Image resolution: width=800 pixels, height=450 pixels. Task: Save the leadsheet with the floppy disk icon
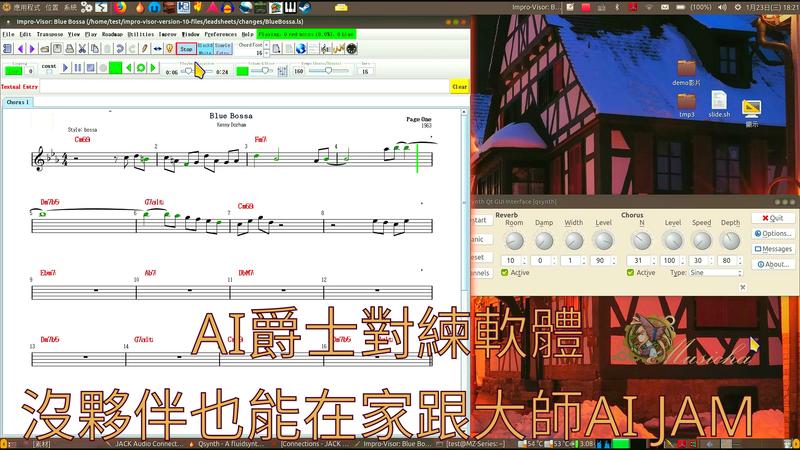click(x=58, y=48)
